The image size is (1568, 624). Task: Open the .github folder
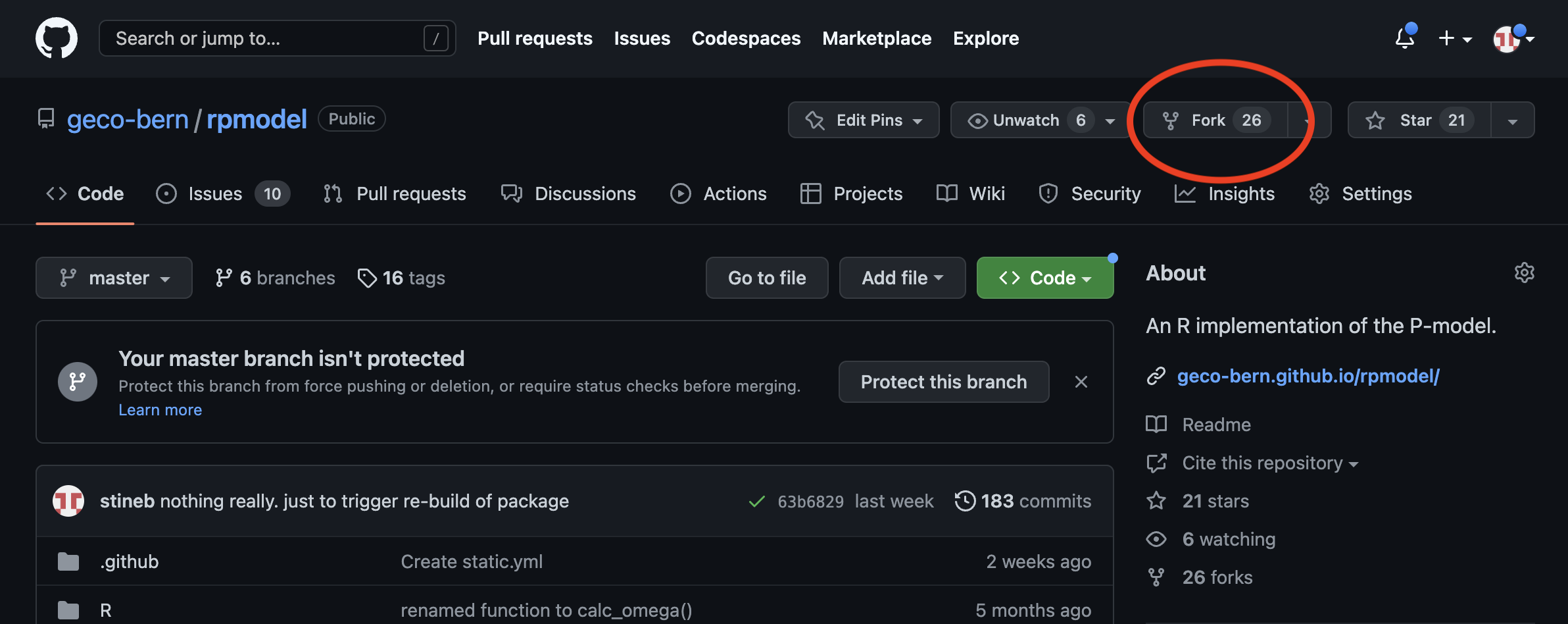point(130,561)
